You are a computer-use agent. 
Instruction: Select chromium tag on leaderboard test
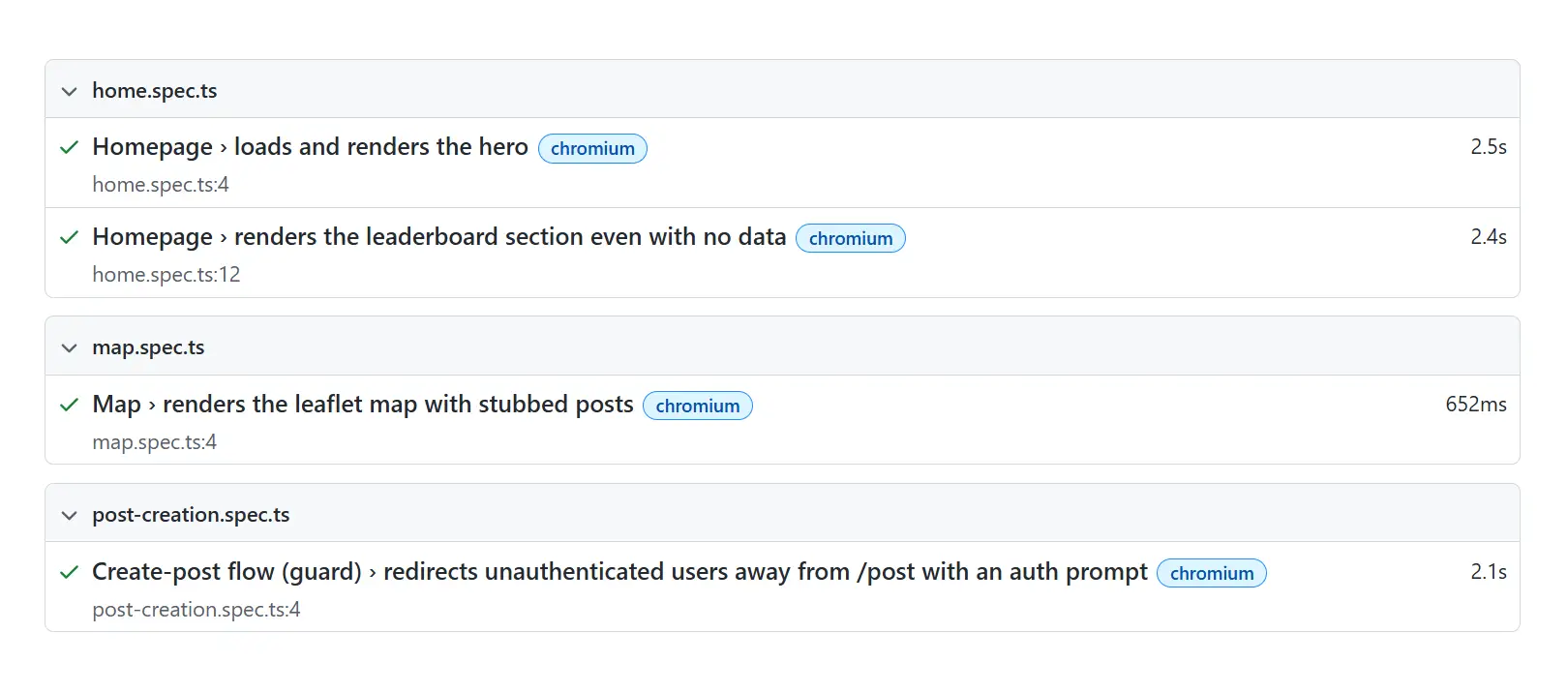click(851, 238)
